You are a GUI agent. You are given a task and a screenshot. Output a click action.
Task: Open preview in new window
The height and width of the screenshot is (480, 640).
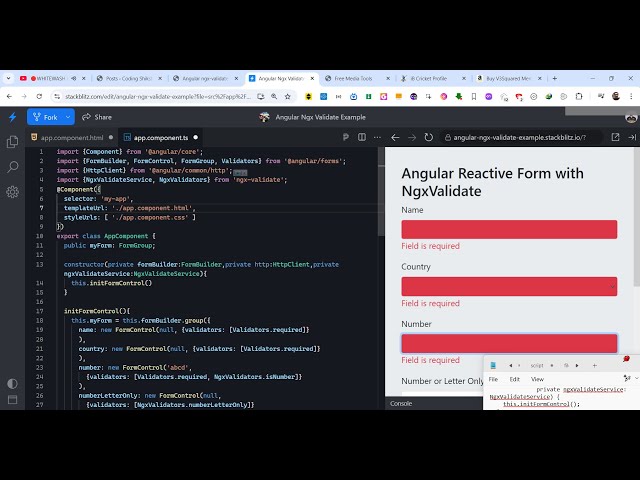[615, 137]
